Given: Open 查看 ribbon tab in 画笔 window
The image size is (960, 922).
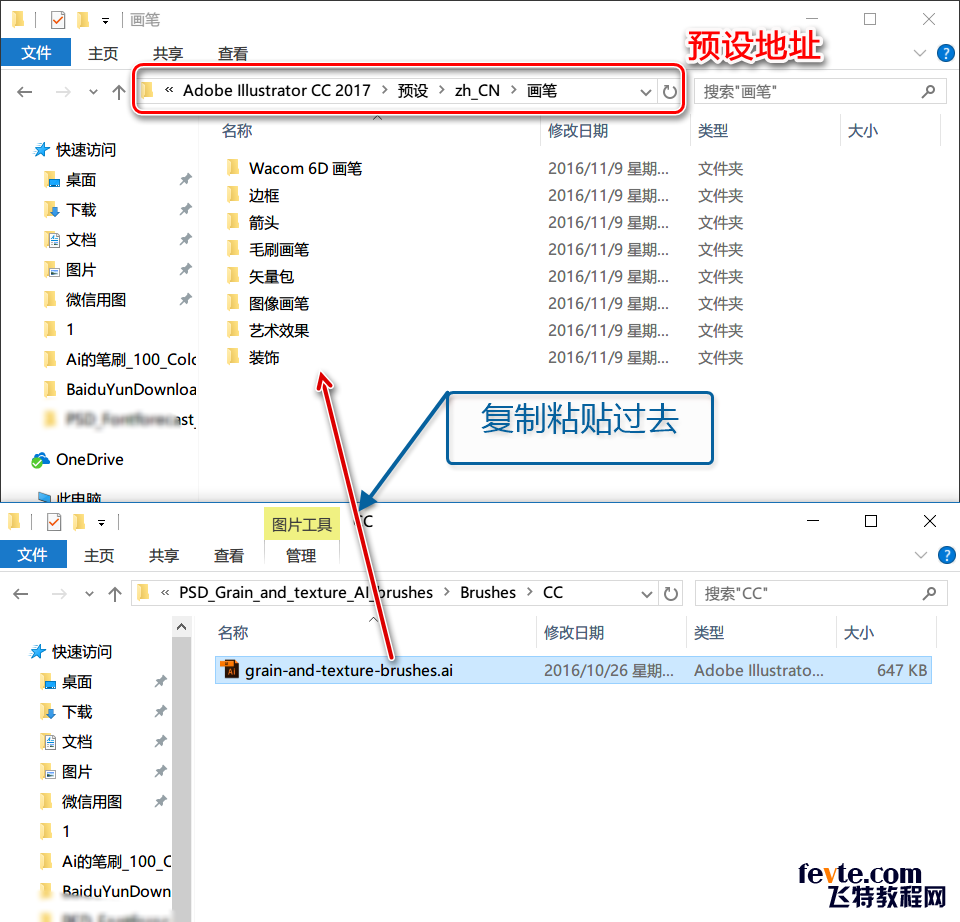Looking at the screenshot, I should pos(233,54).
